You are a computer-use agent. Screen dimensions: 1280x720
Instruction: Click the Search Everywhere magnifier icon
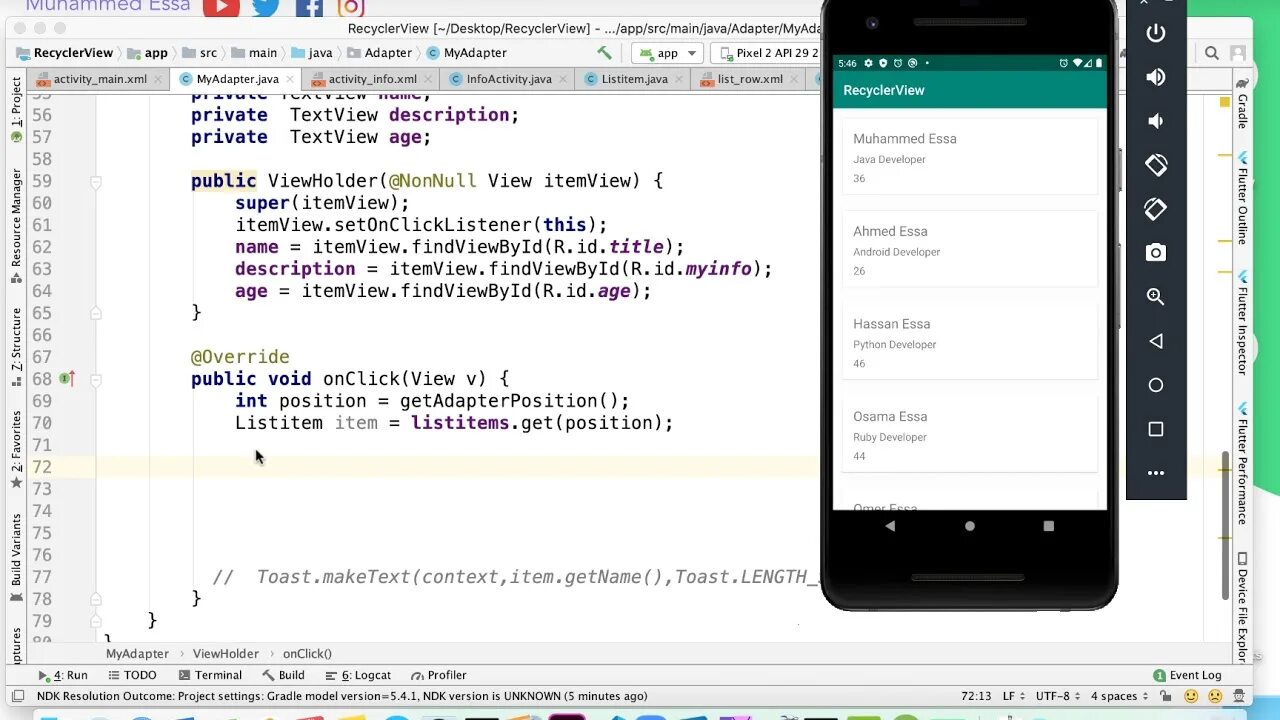click(1212, 53)
